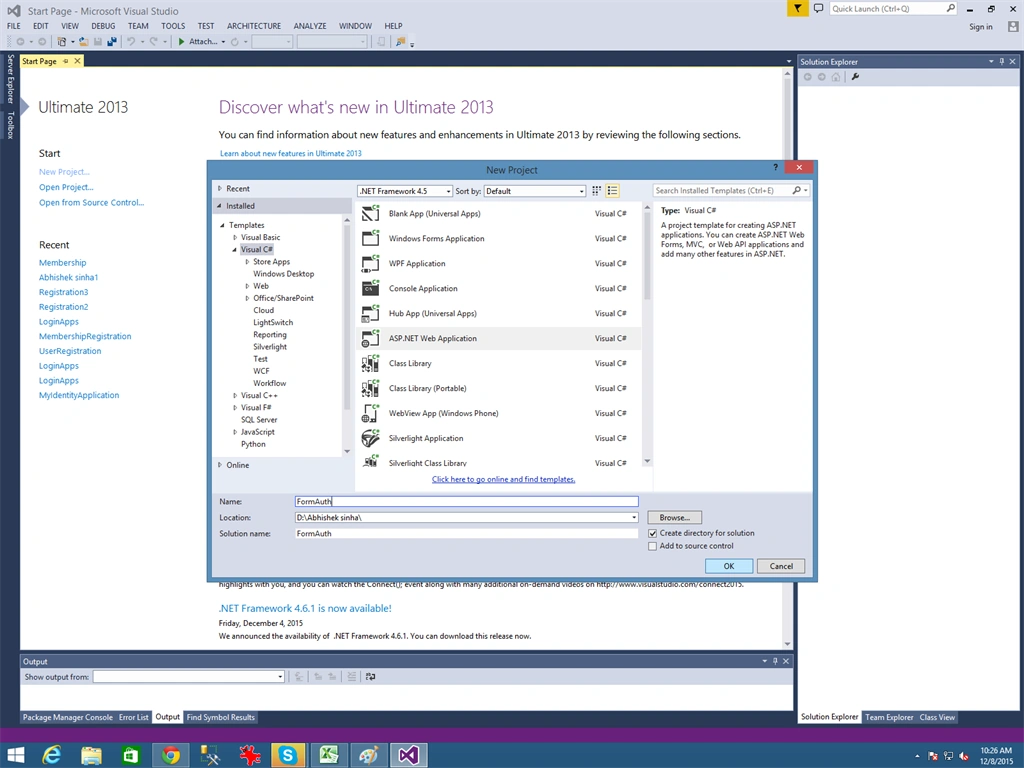Pin the Start Page tab
The image size is (1024, 768).
coord(65,61)
